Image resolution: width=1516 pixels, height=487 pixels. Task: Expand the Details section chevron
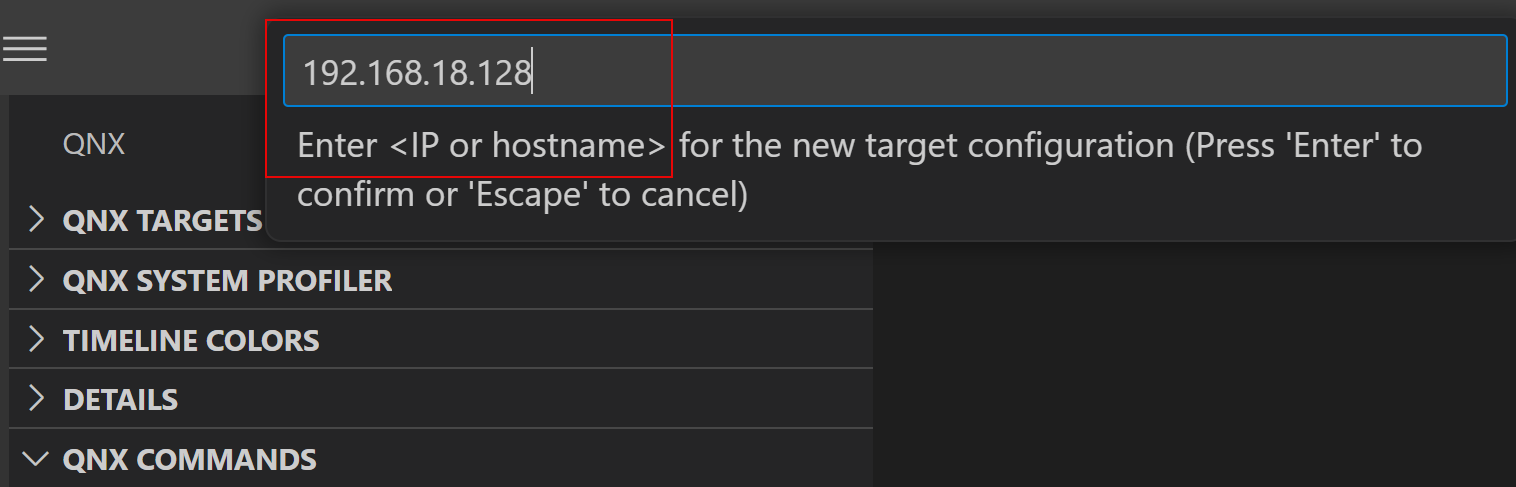pyautogui.click(x=37, y=400)
